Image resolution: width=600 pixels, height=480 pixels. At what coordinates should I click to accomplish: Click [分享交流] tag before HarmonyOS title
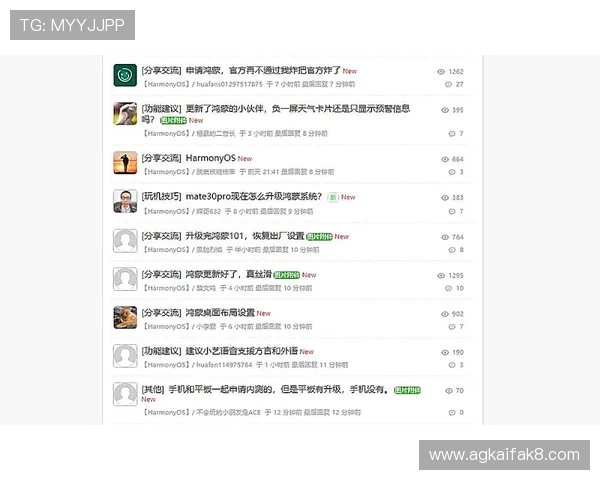[x=161, y=158]
